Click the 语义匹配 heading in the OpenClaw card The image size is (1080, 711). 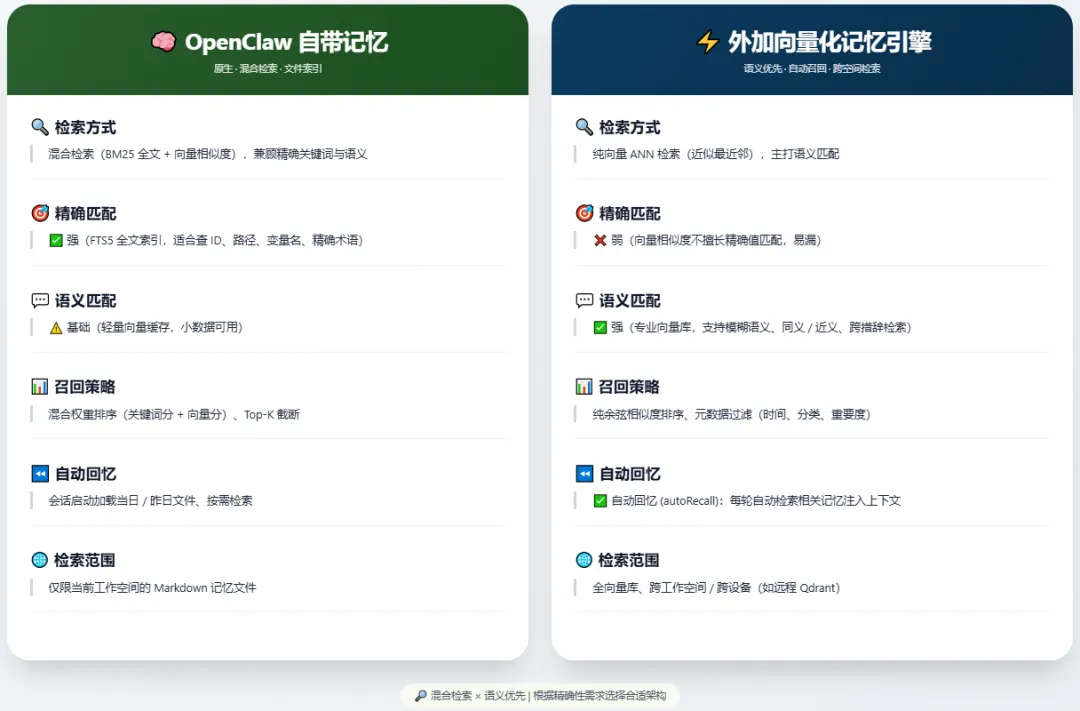pos(85,300)
